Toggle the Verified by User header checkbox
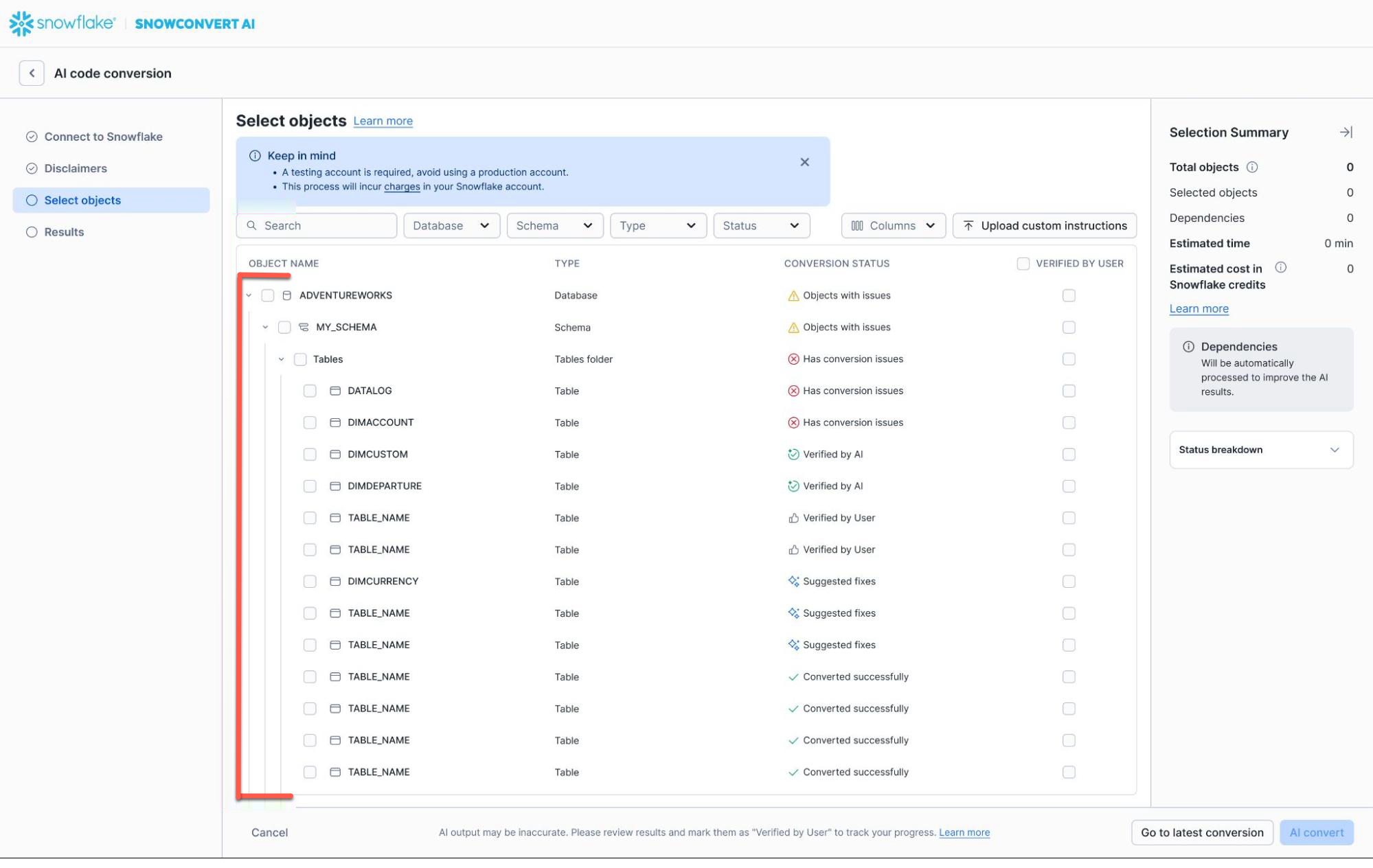1373x868 pixels. (x=1023, y=264)
